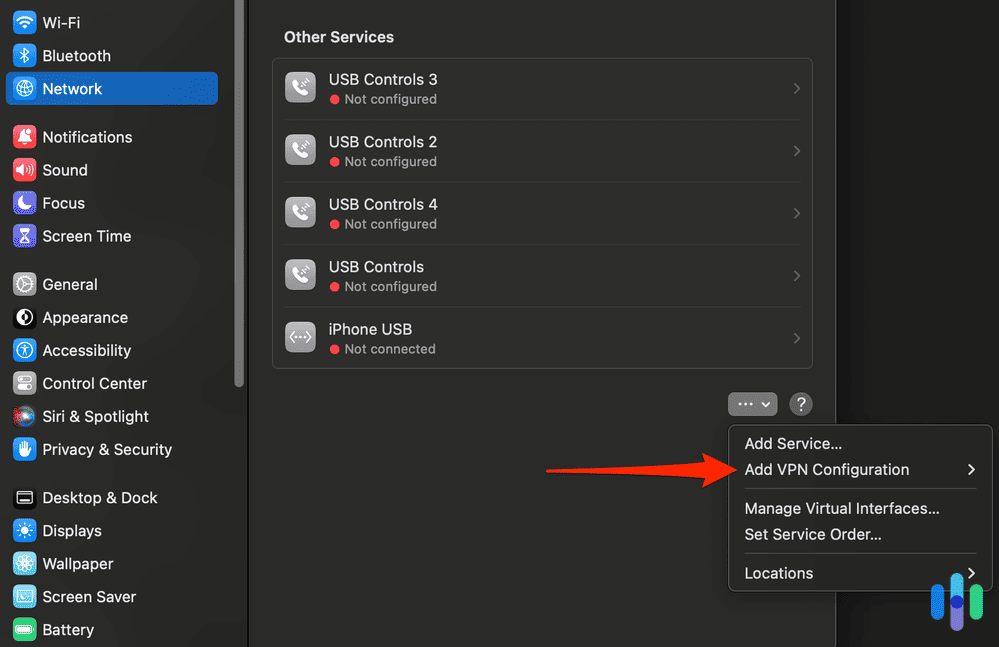
Task: Open the ellipsis options dropdown
Action: 752,404
